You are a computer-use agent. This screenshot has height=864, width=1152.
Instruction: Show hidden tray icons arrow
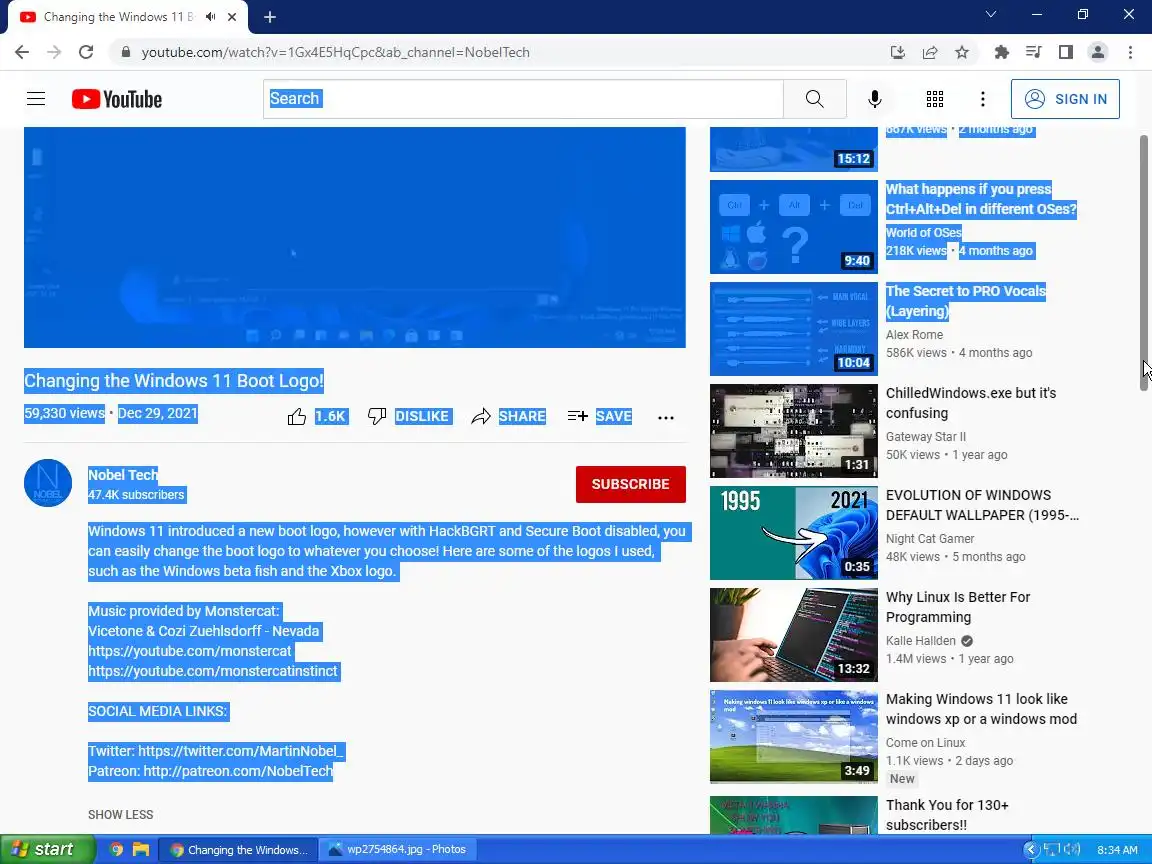tap(1031, 849)
